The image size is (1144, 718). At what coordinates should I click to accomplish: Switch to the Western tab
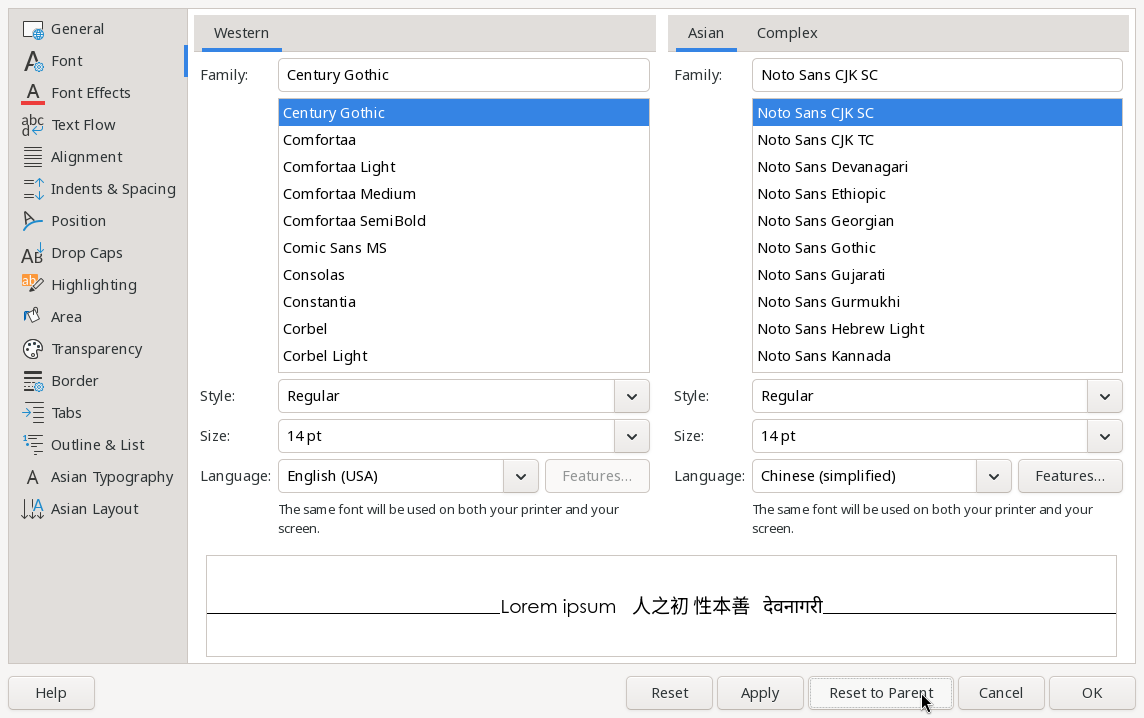tap(241, 34)
